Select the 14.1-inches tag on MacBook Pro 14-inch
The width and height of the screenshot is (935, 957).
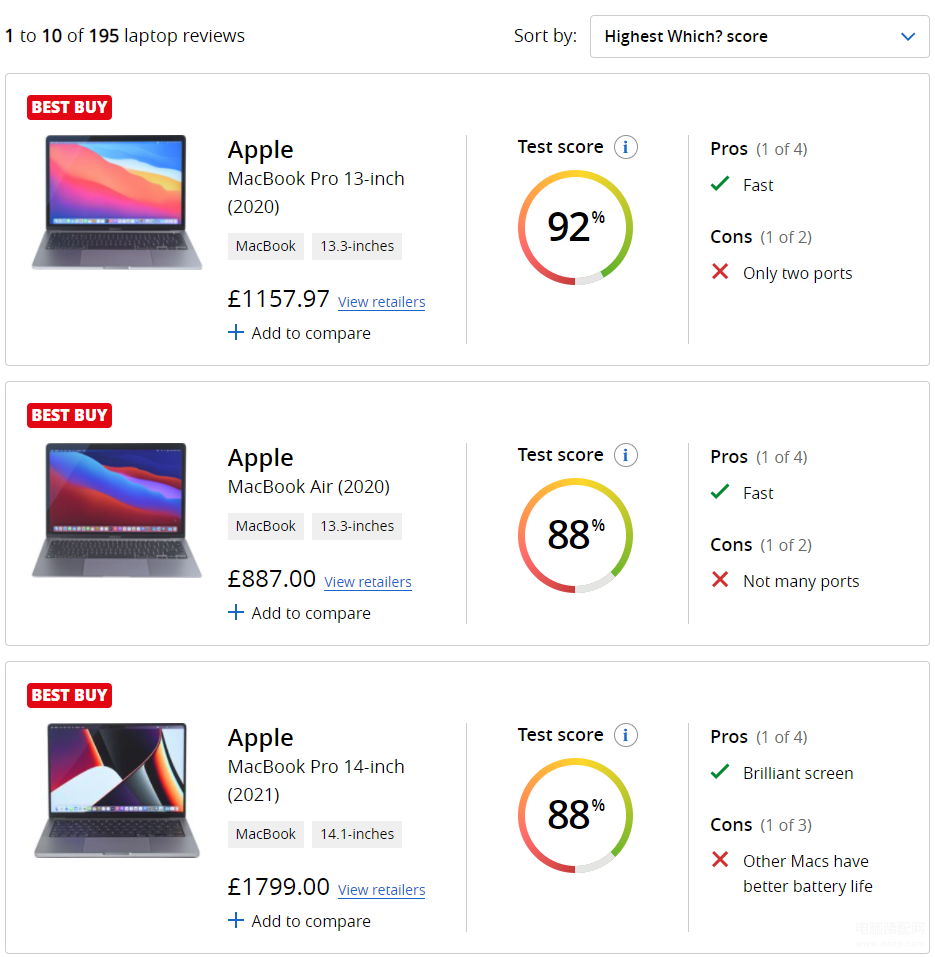(357, 834)
